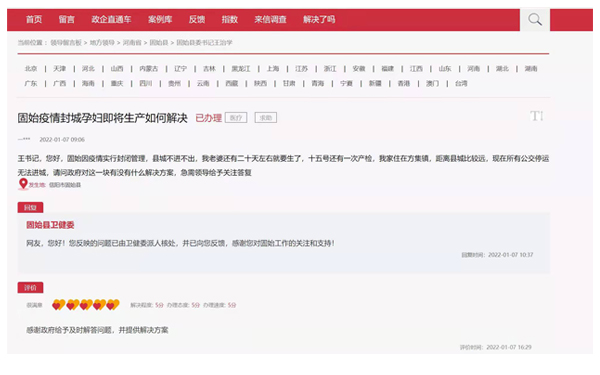Viewport: 600px width, 375px height.
Task: Open the 来信调查 navigation item
Action: click(x=271, y=20)
